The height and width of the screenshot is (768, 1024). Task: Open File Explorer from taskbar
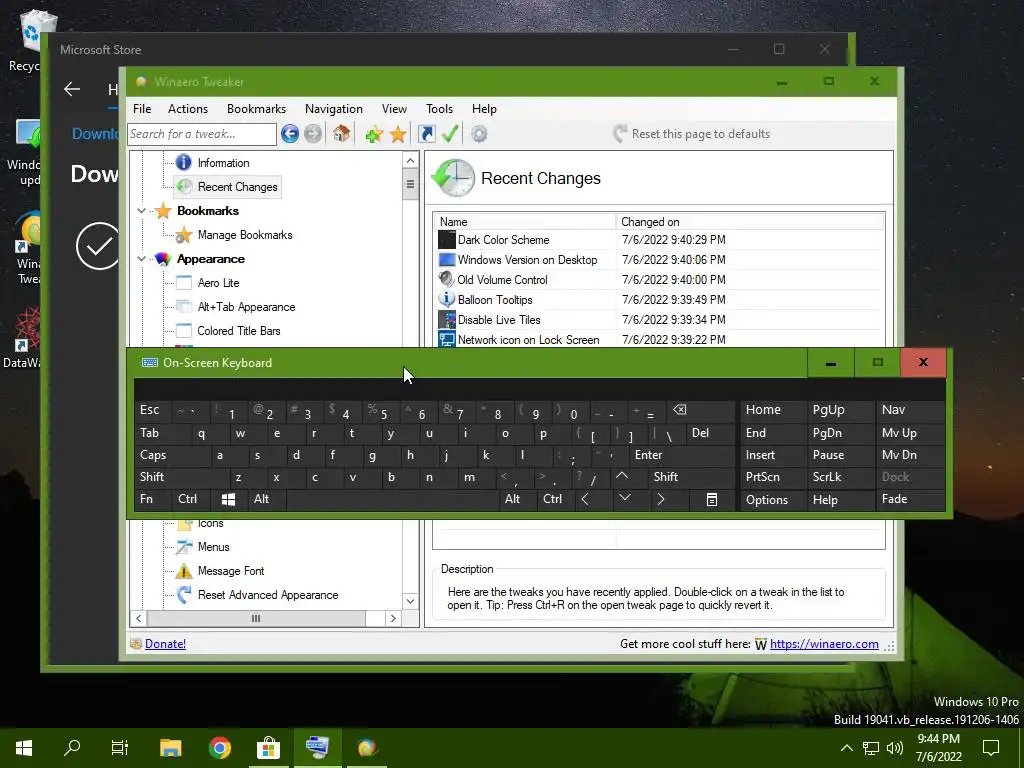click(x=171, y=748)
